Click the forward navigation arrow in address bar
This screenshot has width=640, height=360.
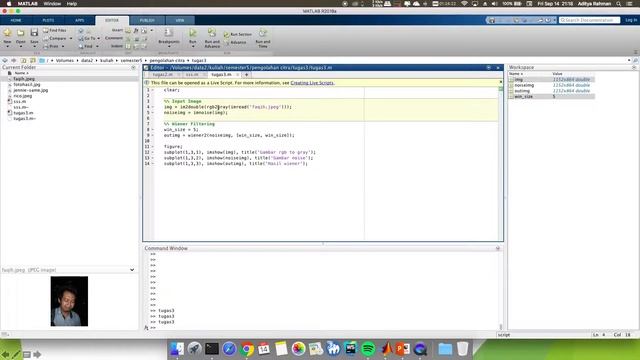tap(13, 60)
